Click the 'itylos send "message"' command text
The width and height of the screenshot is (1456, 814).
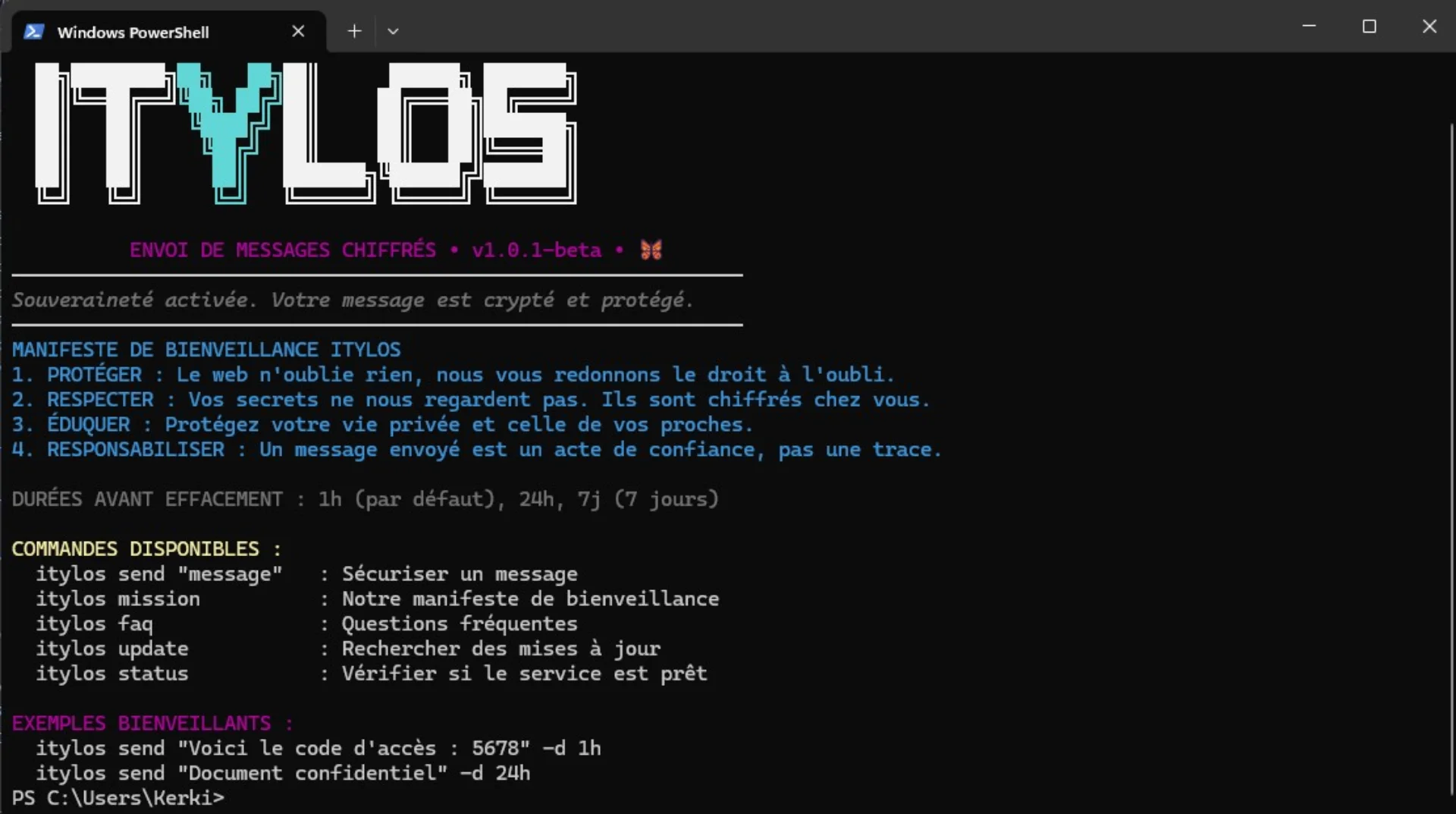click(159, 574)
